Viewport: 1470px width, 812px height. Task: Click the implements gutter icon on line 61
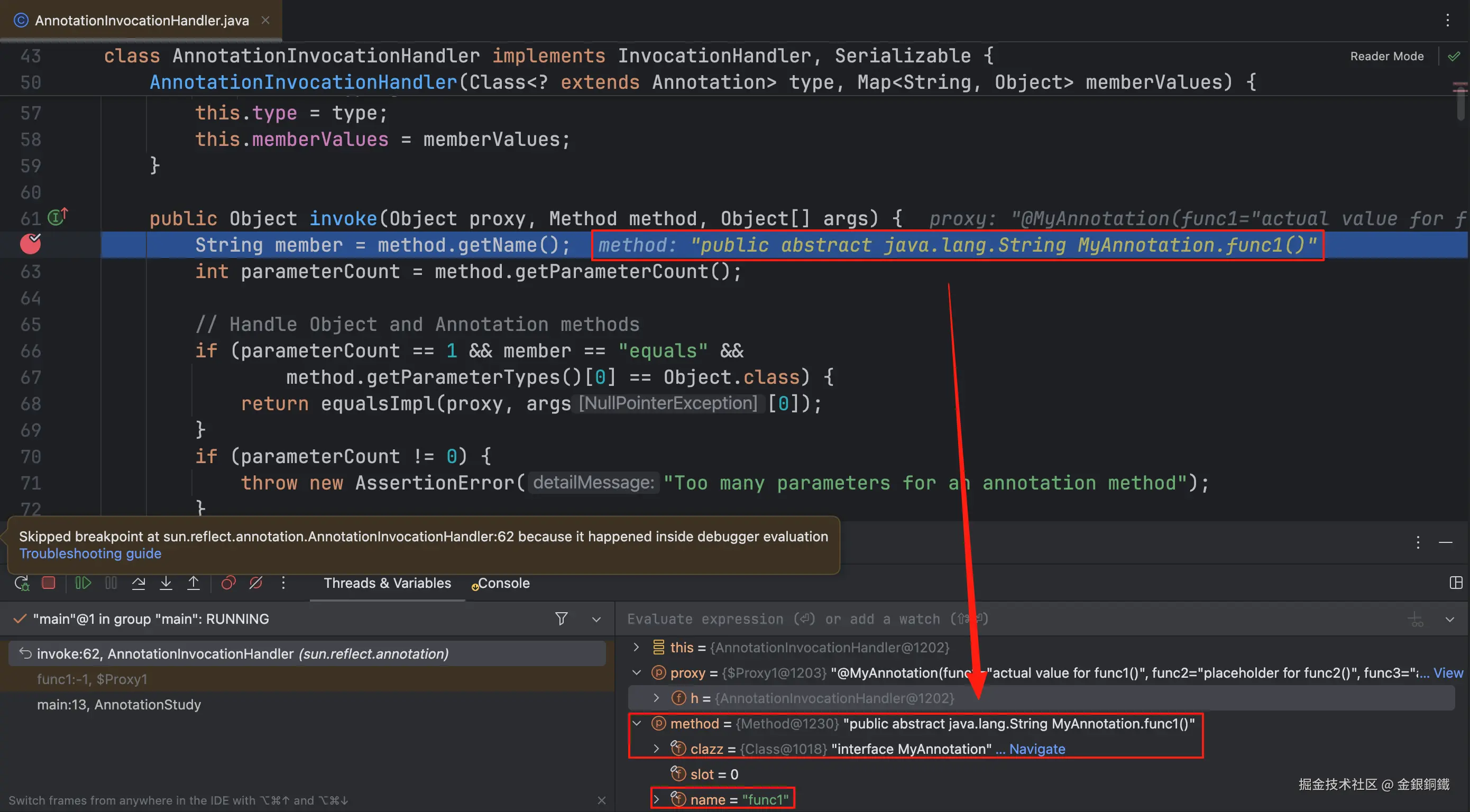pyautogui.click(x=58, y=216)
